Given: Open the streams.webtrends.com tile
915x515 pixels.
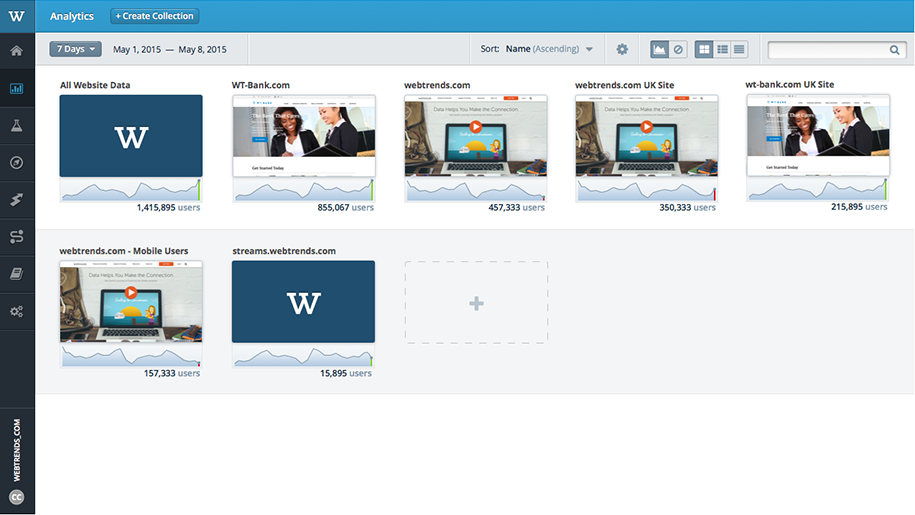Looking at the screenshot, I should (303, 302).
